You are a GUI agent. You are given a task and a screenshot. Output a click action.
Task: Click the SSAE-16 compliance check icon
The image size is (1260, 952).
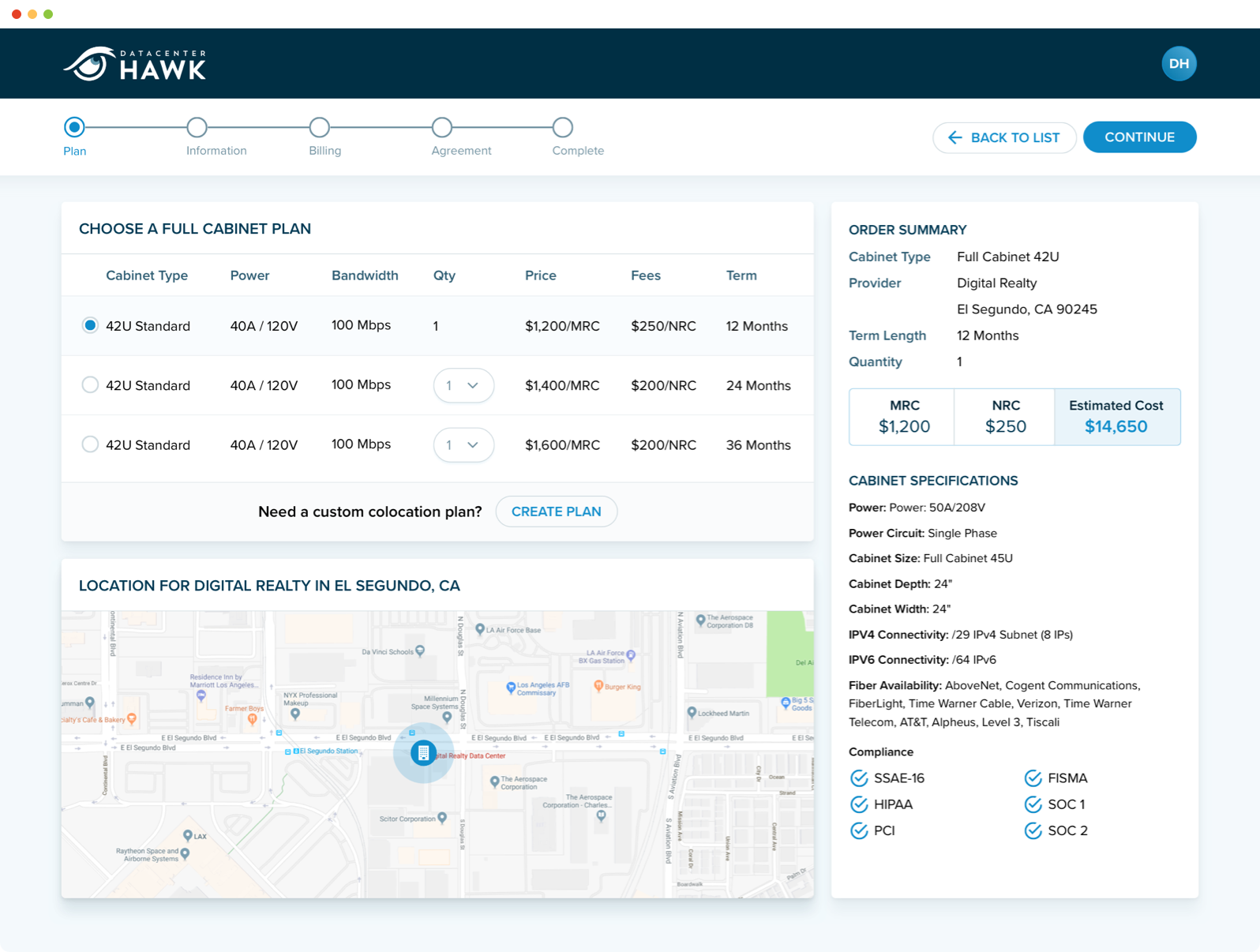click(859, 778)
